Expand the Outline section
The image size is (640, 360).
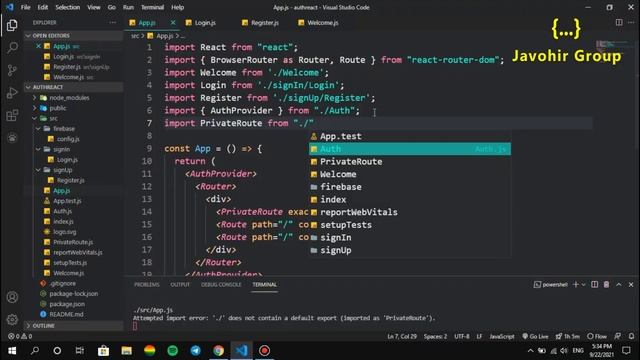click(x=73, y=326)
